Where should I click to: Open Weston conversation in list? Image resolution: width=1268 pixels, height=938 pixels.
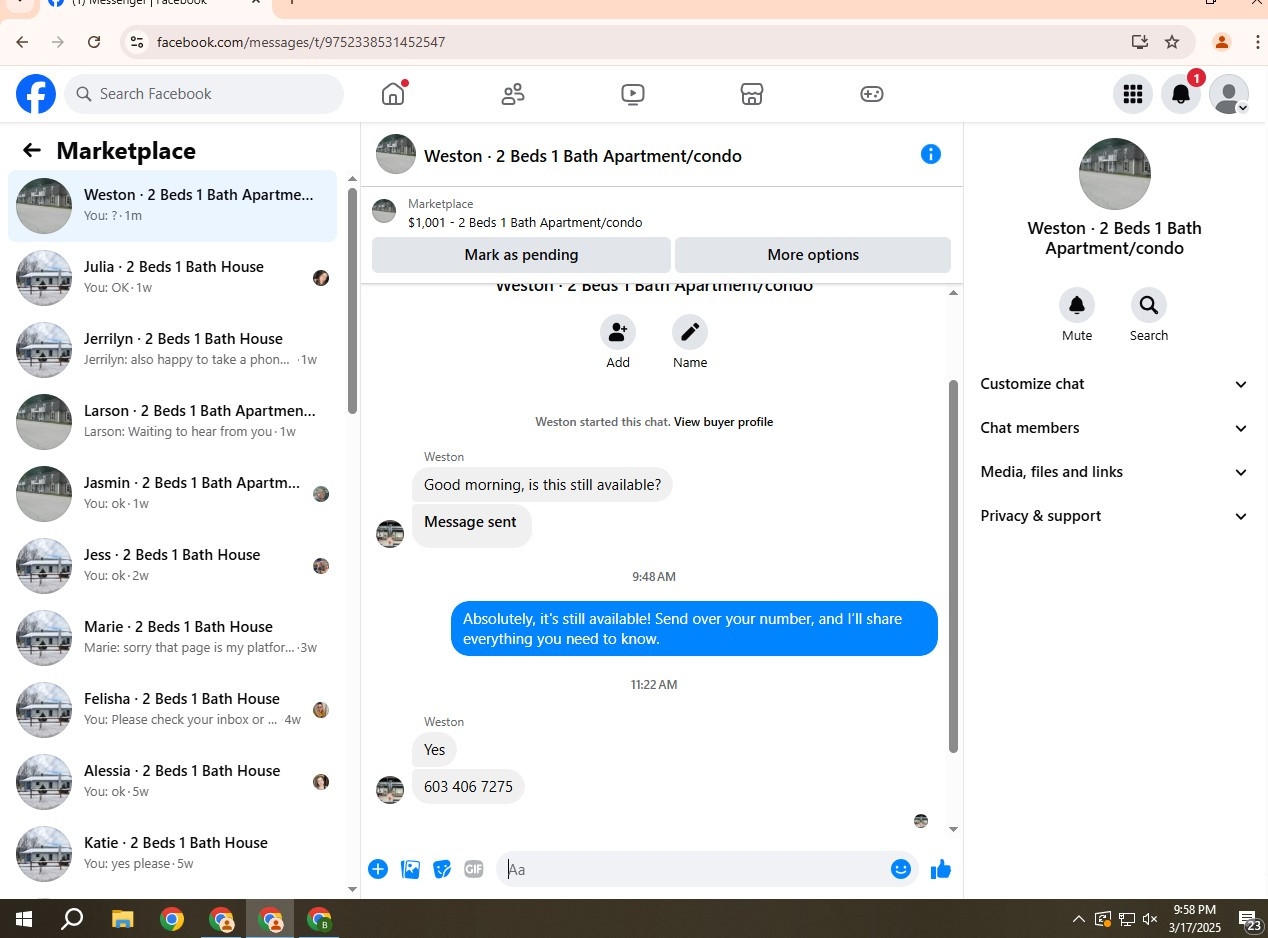[173, 206]
